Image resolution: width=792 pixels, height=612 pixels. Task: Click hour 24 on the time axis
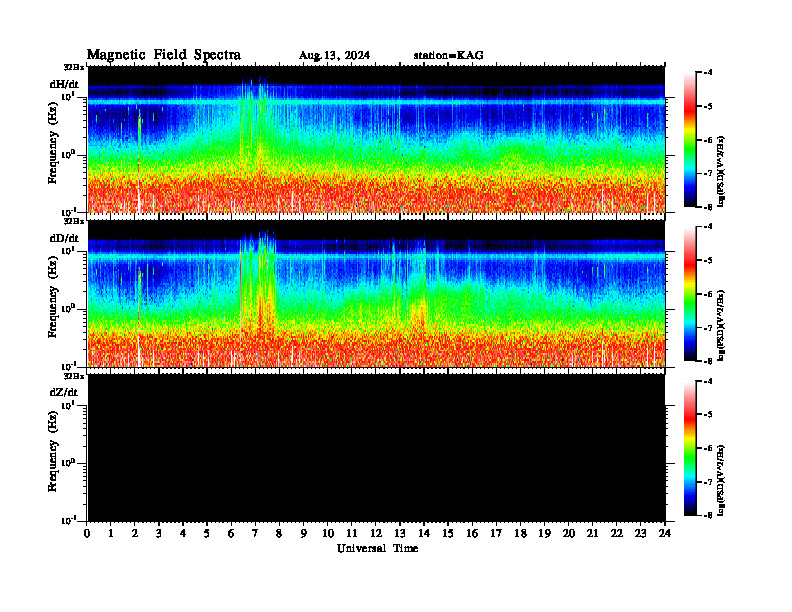(x=665, y=534)
